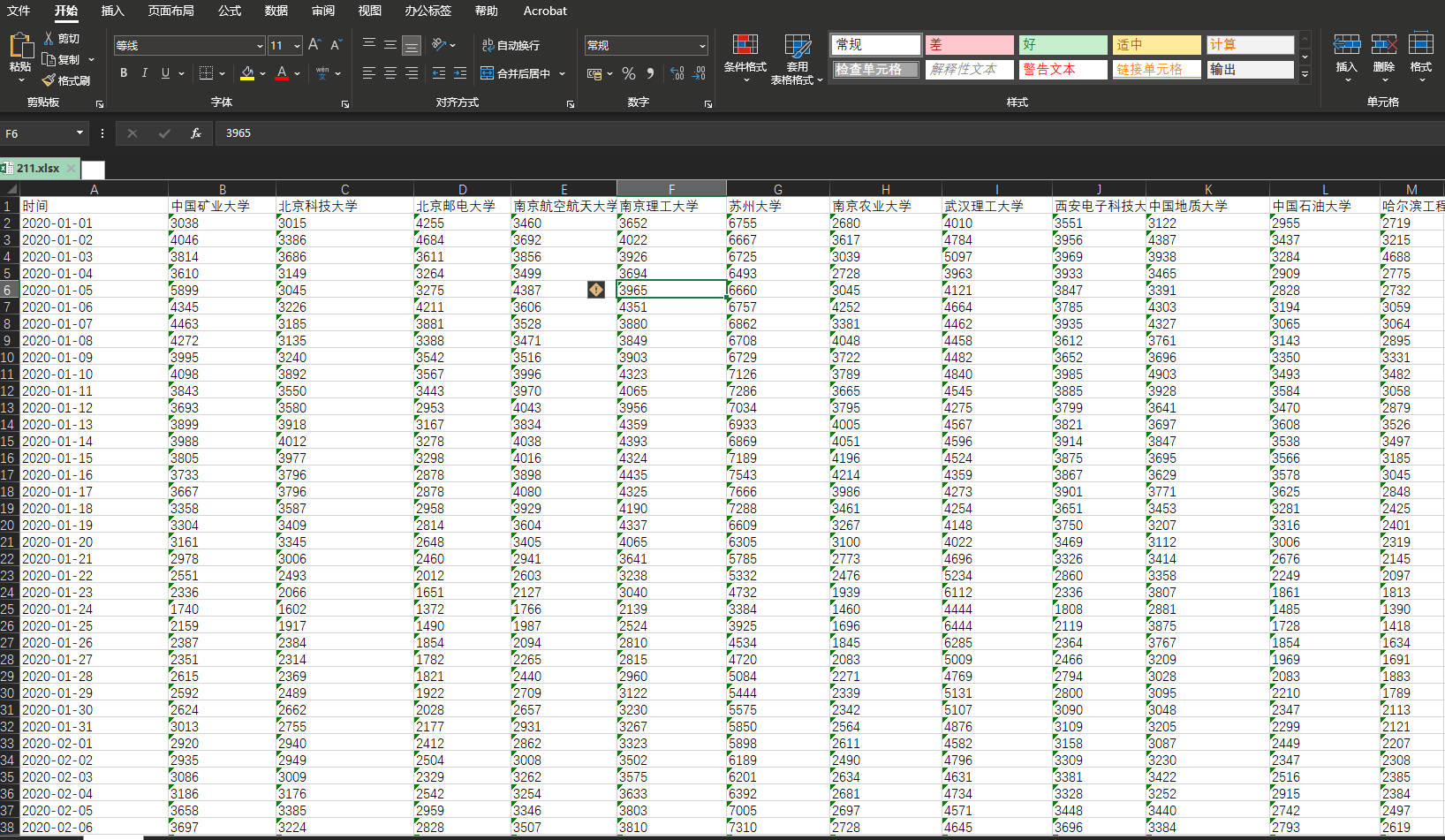This screenshot has height=840, width=1445.
Task: Apply the 'Bad' (差) cell style
Action: (x=970, y=44)
